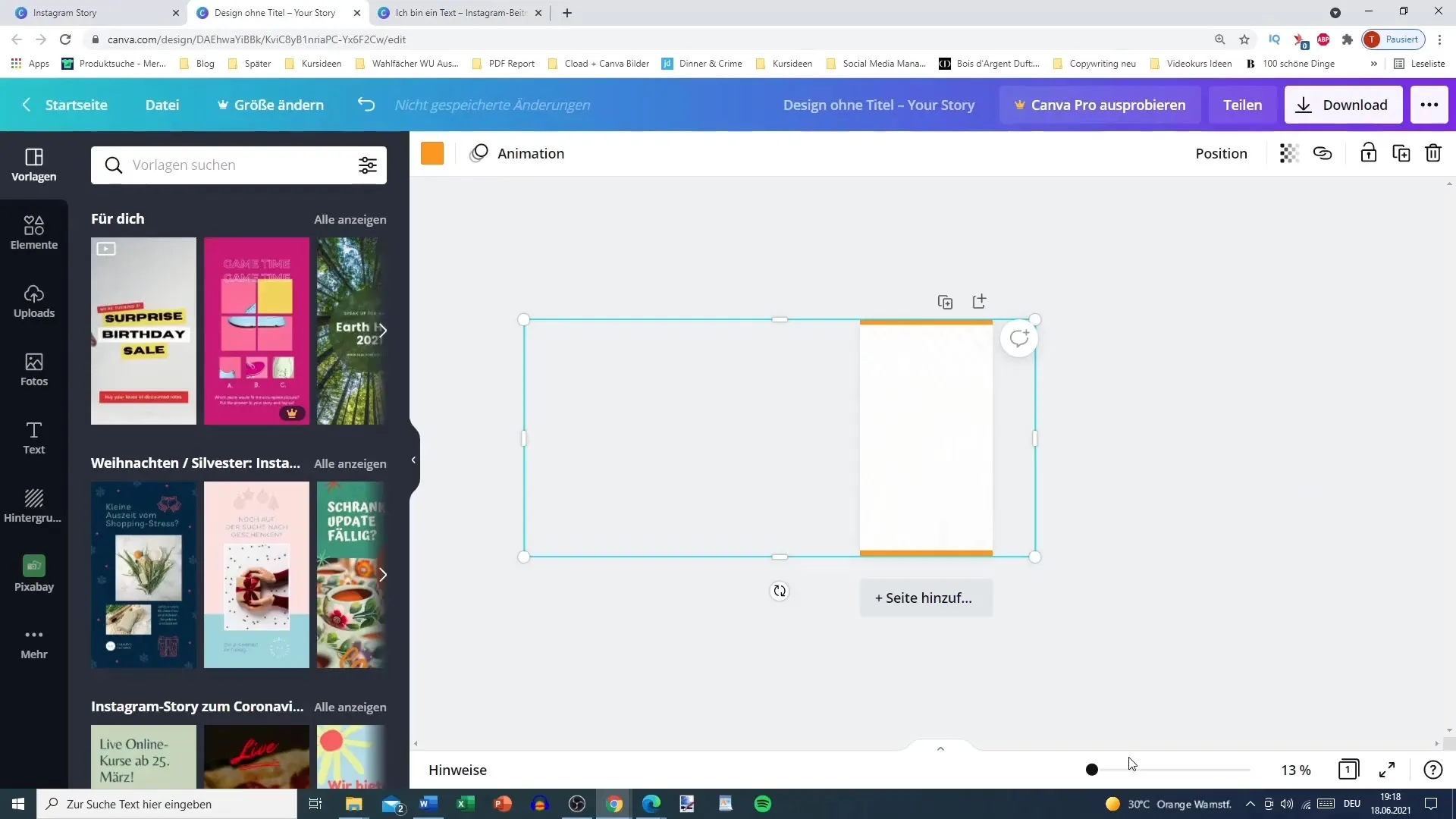
Task: Select the Live Online-Kurse template
Action: click(x=143, y=757)
